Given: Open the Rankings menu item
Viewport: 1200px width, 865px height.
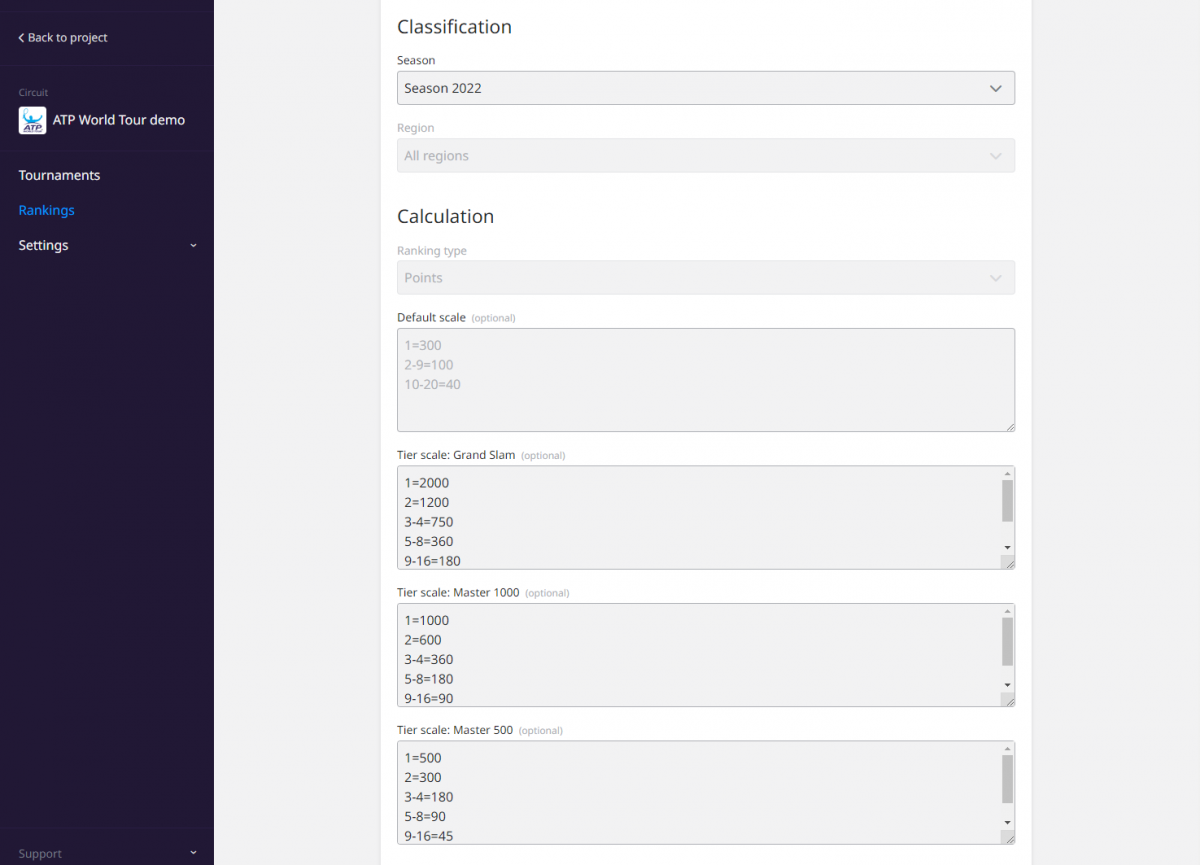Looking at the screenshot, I should pyautogui.click(x=46, y=210).
